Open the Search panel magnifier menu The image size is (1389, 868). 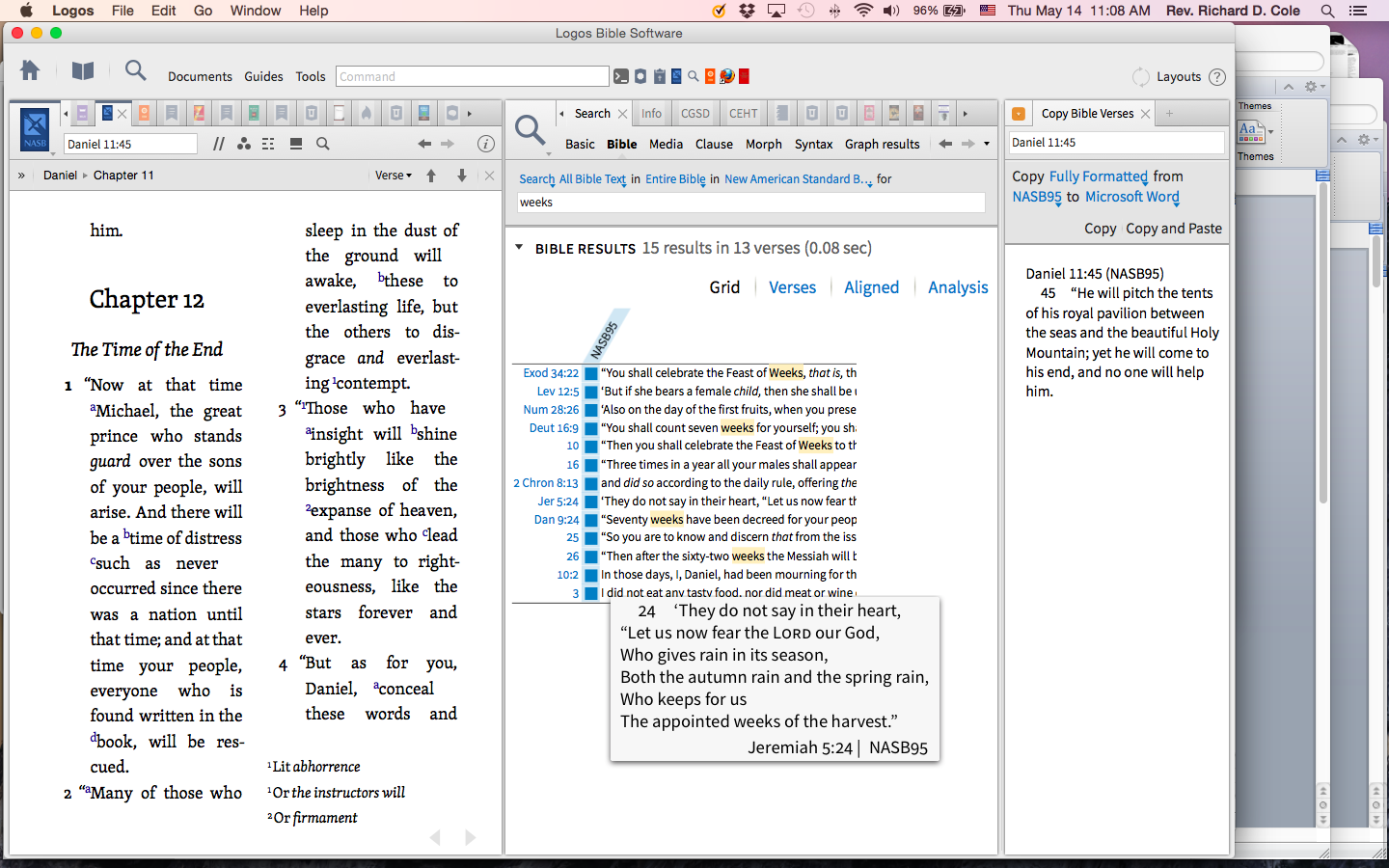click(x=531, y=130)
